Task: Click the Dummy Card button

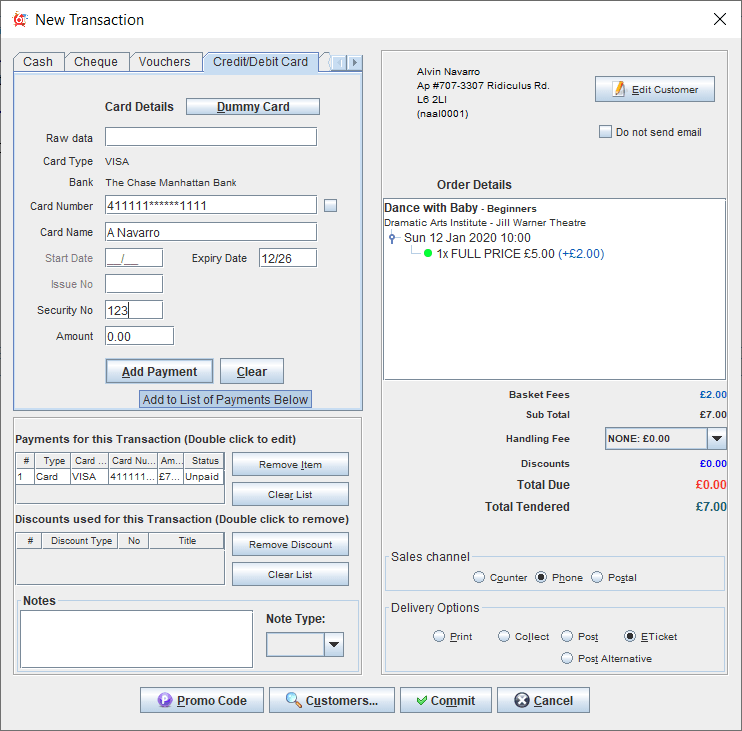Action: tap(253, 107)
